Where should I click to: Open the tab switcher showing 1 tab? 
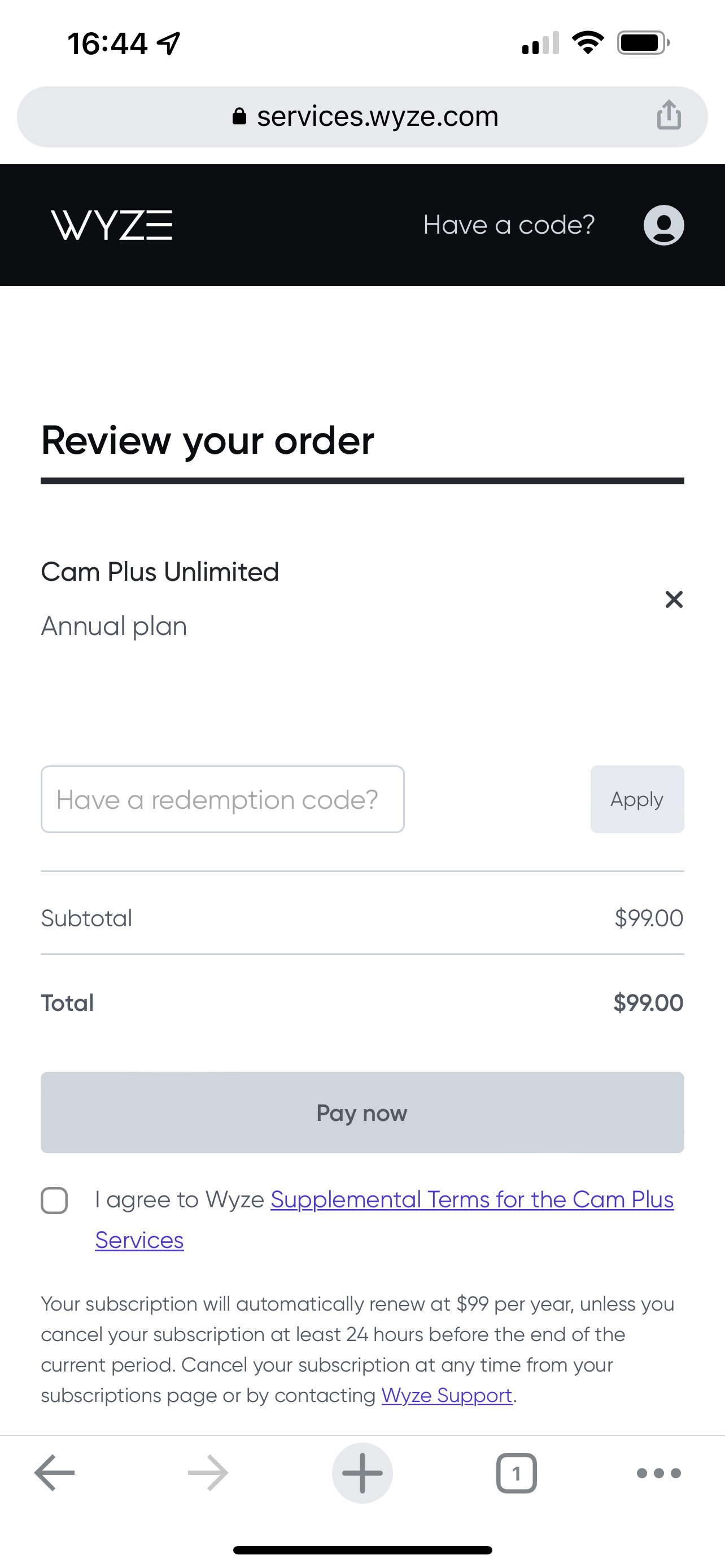point(516,1473)
